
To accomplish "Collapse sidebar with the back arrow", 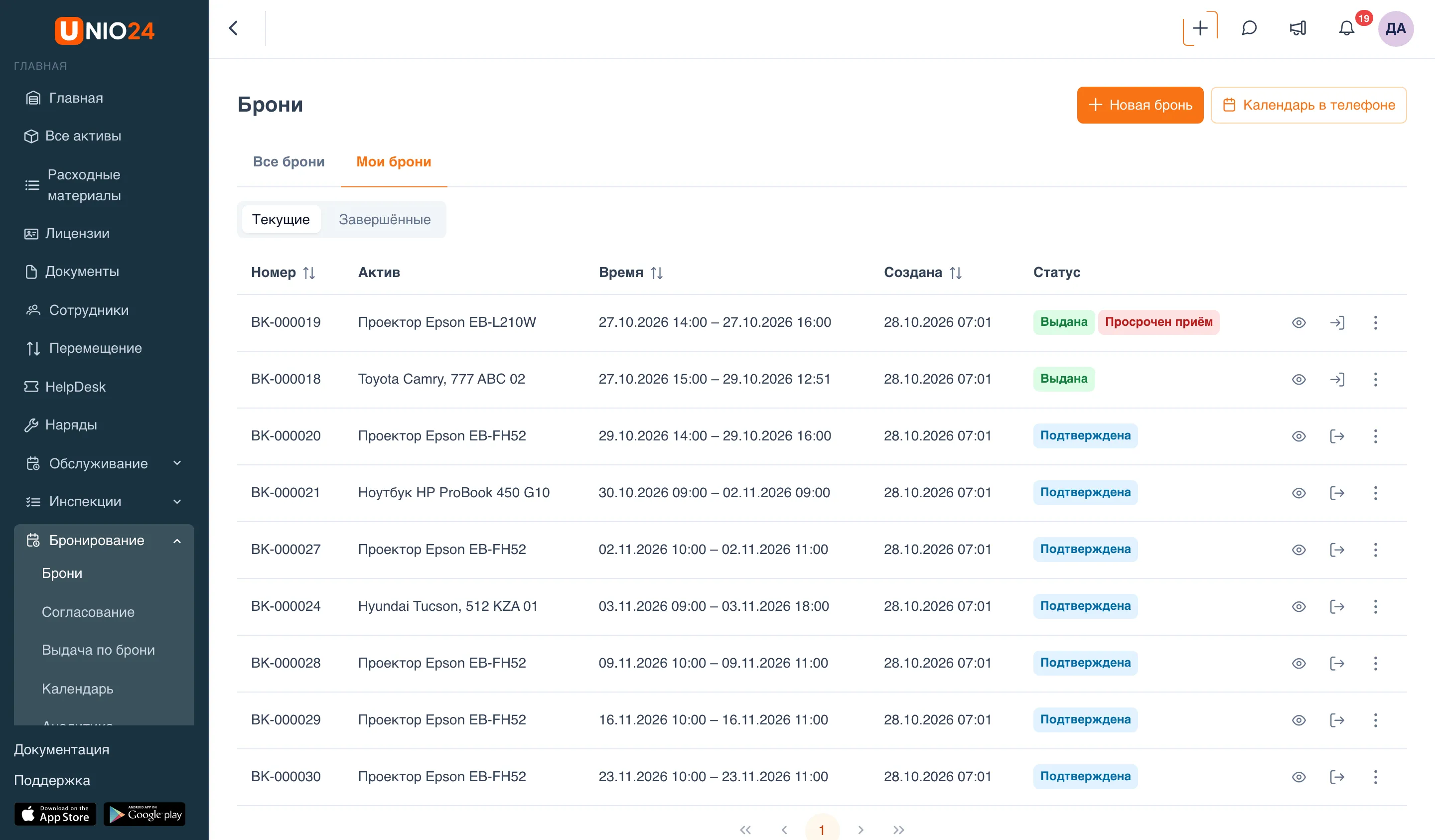I will (x=233, y=28).
